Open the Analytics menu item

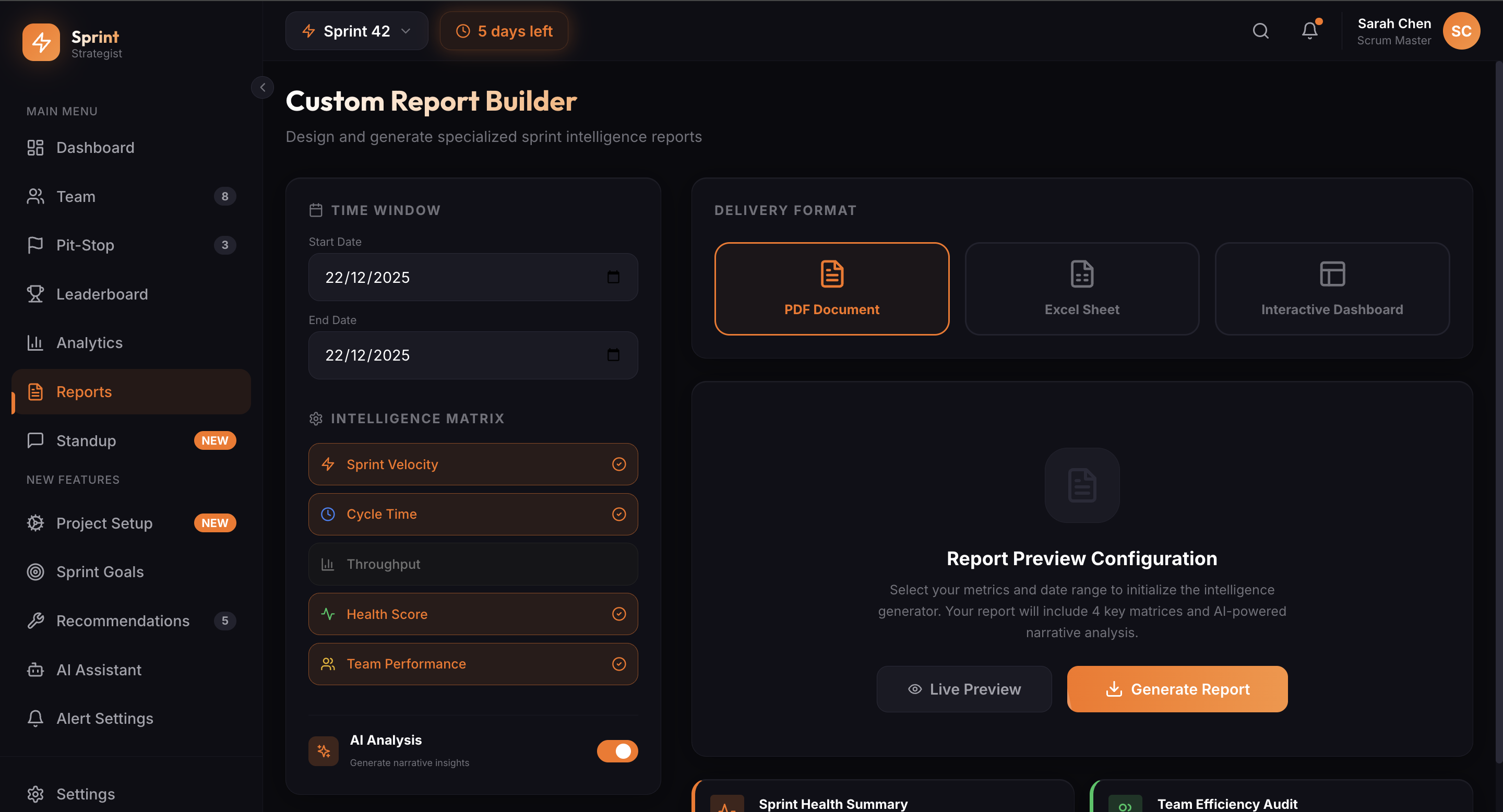[89, 342]
